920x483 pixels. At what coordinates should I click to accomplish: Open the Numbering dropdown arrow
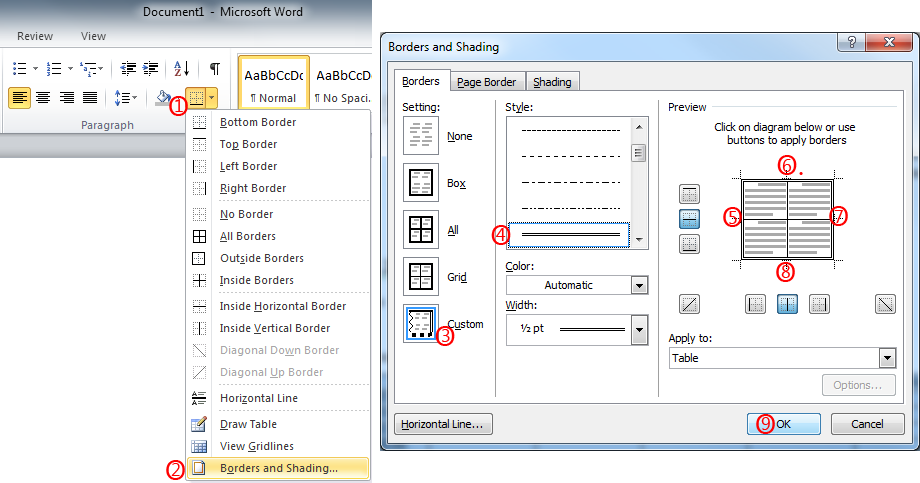[x=70, y=69]
